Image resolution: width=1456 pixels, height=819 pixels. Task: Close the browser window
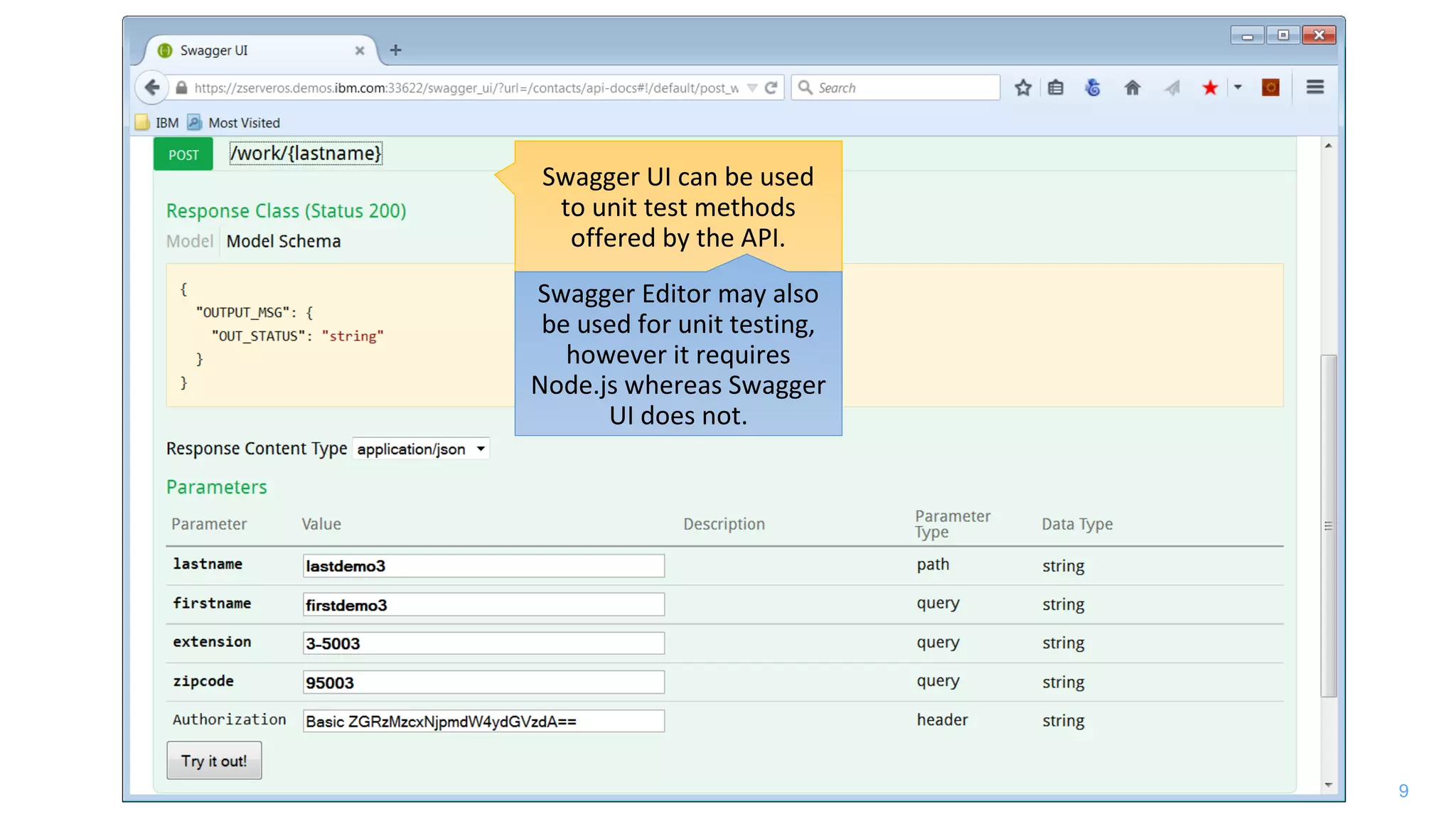coord(1319,35)
